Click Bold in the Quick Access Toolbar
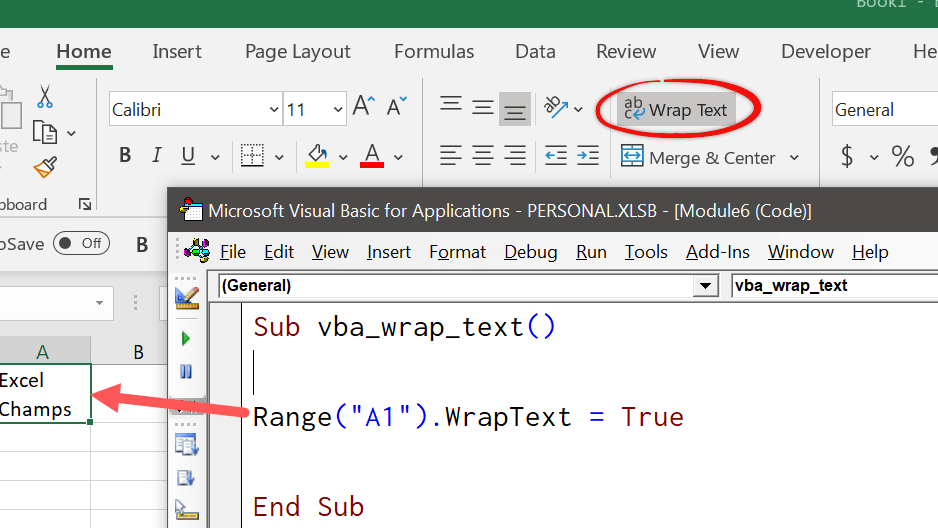Viewport: 938px width, 528px height. tap(142, 245)
